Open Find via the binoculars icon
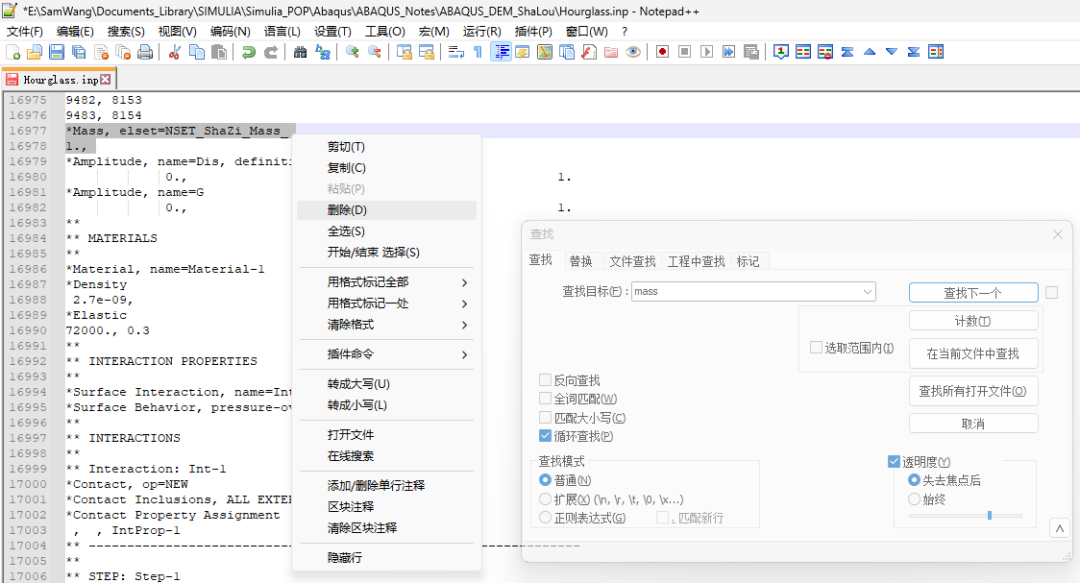The height and width of the screenshot is (583, 1080). click(300, 52)
